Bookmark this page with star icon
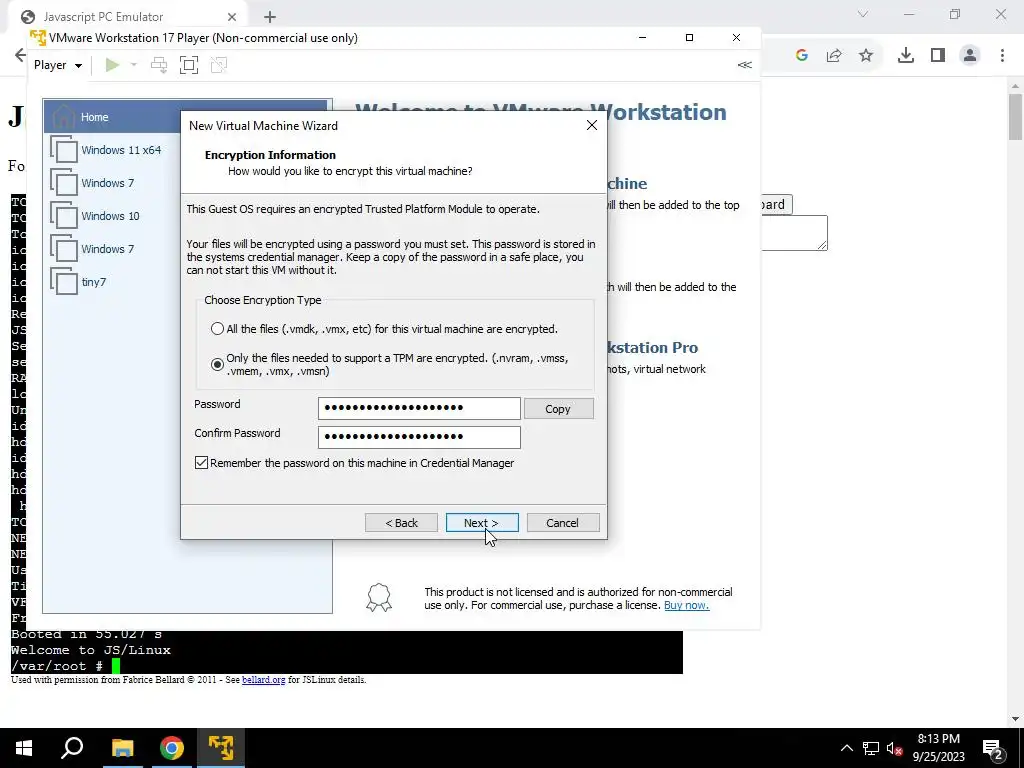 (866, 56)
